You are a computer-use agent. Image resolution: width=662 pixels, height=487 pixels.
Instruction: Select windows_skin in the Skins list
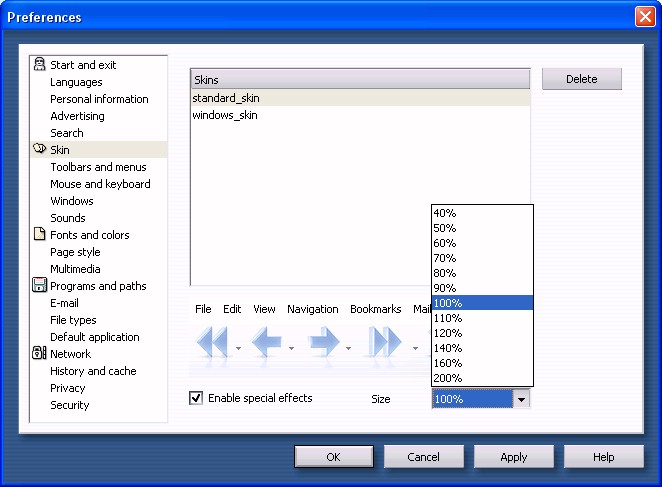pos(225,115)
